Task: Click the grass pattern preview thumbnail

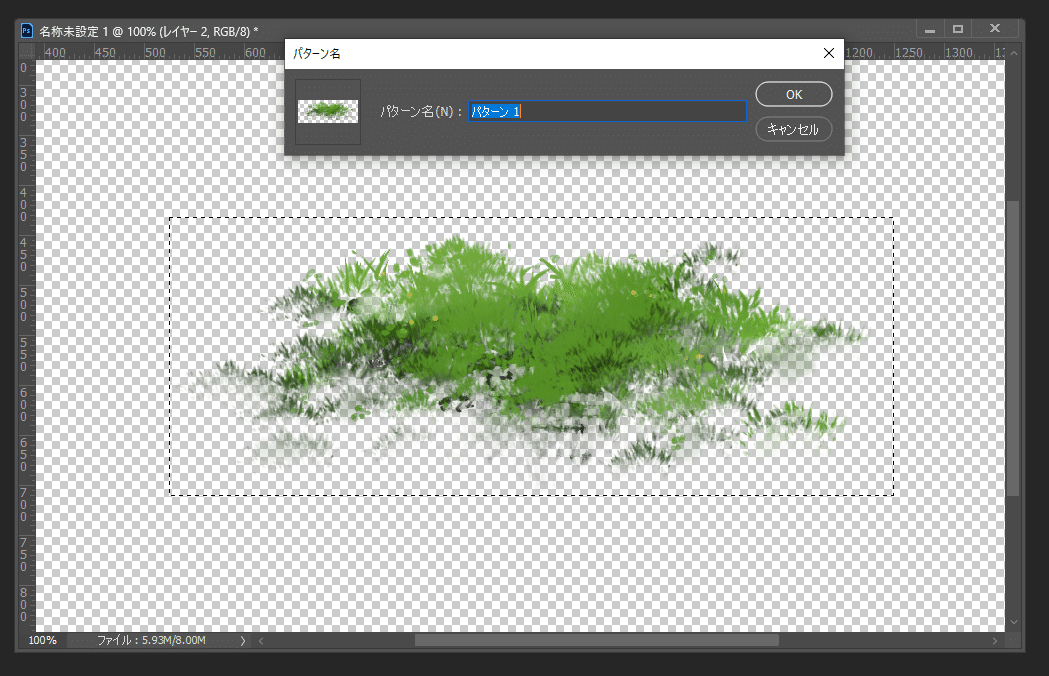Action: [x=328, y=112]
